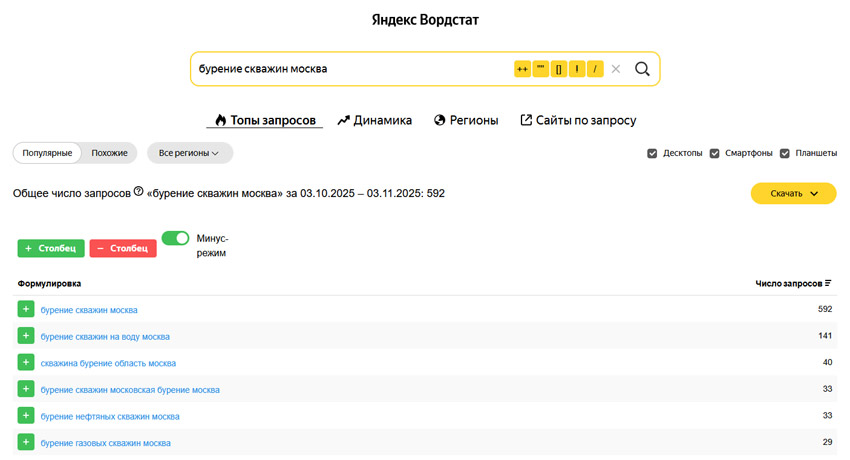Apply the square brackets operator

[x=559, y=69]
